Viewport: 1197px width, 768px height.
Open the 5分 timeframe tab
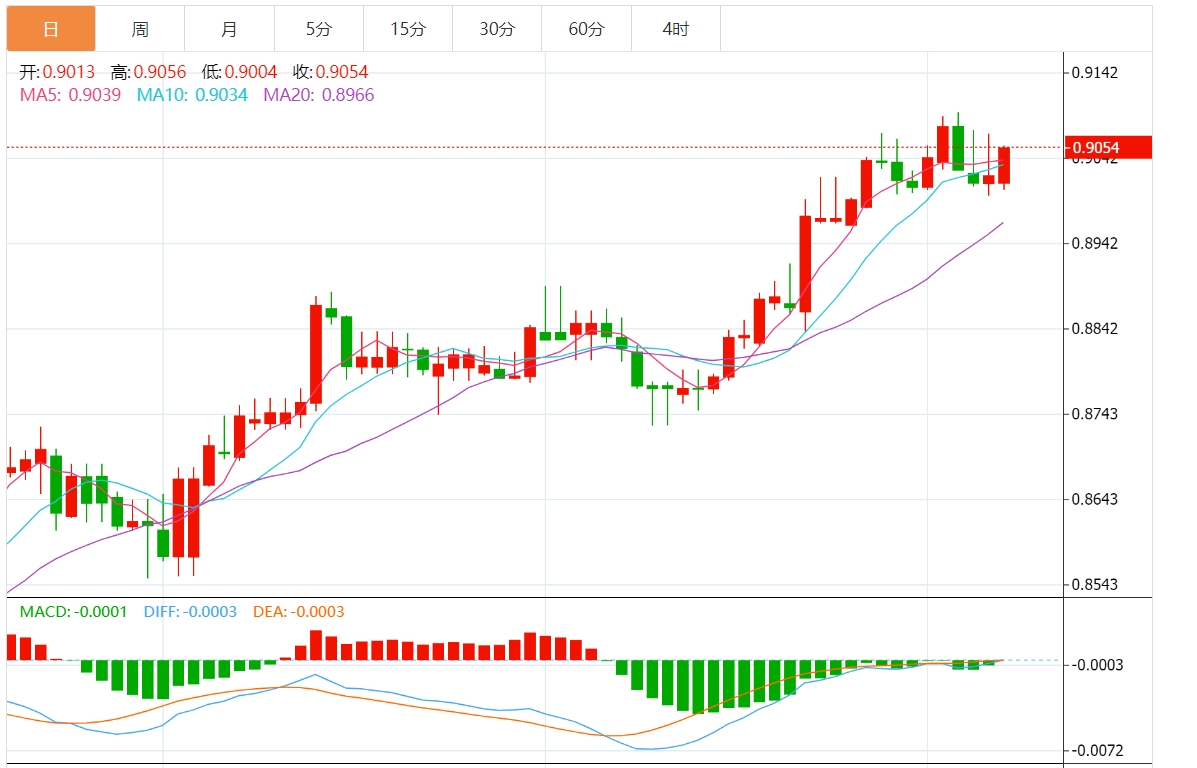tap(319, 29)
